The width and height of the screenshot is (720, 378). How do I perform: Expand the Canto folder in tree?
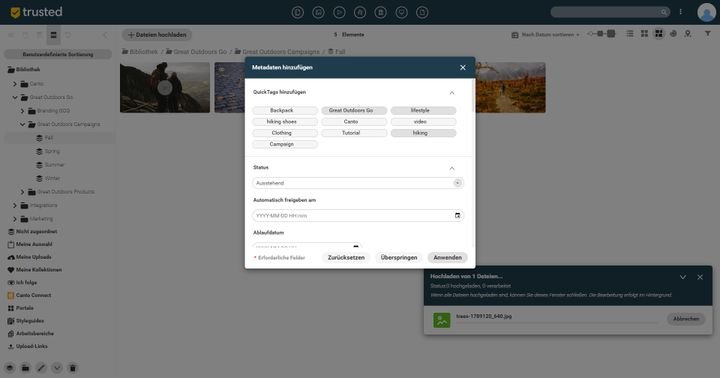(x=15, y=84)
